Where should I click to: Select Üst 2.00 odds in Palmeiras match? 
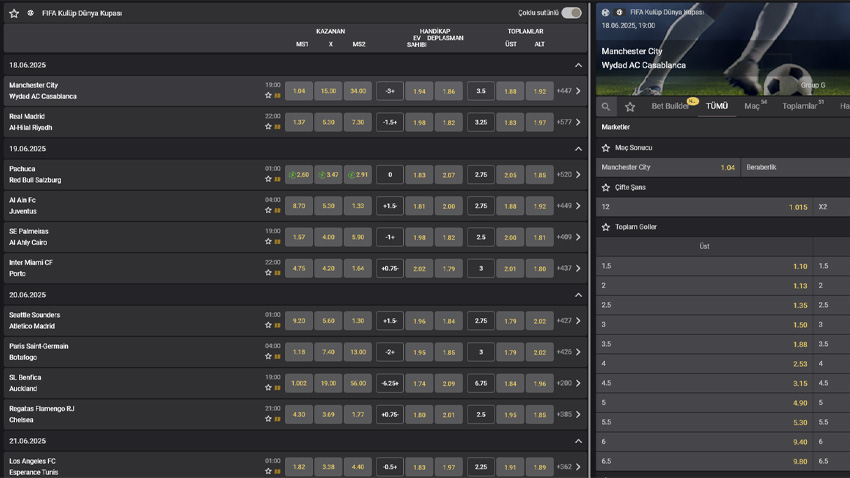click(x=510, y=237)
